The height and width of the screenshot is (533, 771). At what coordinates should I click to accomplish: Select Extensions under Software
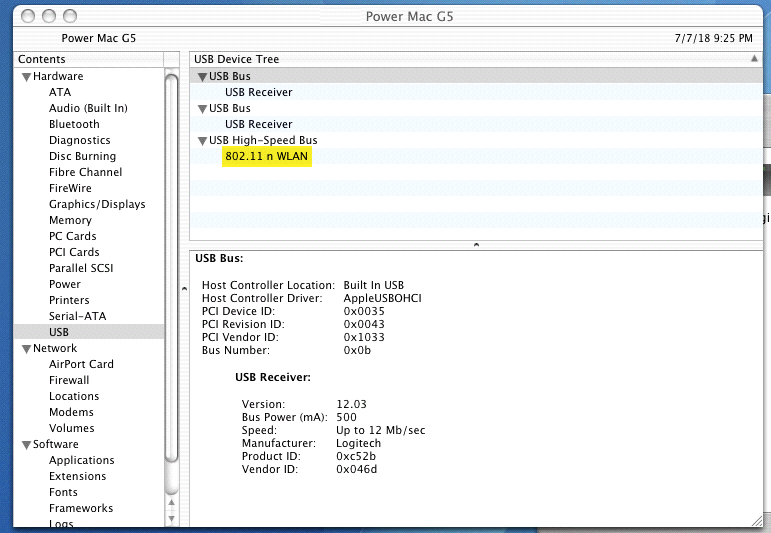click(78, 476)
